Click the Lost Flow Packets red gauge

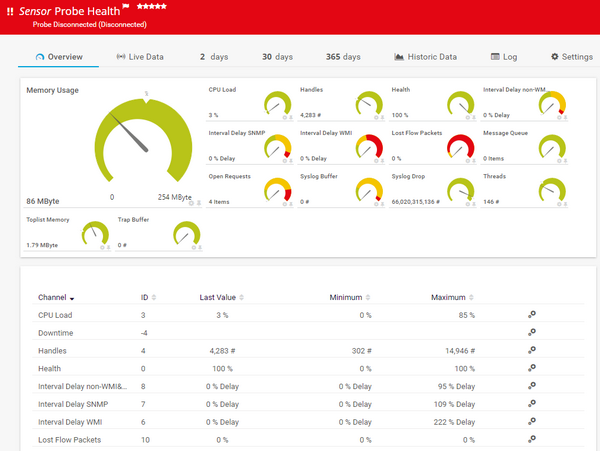[x=460, y=146]
